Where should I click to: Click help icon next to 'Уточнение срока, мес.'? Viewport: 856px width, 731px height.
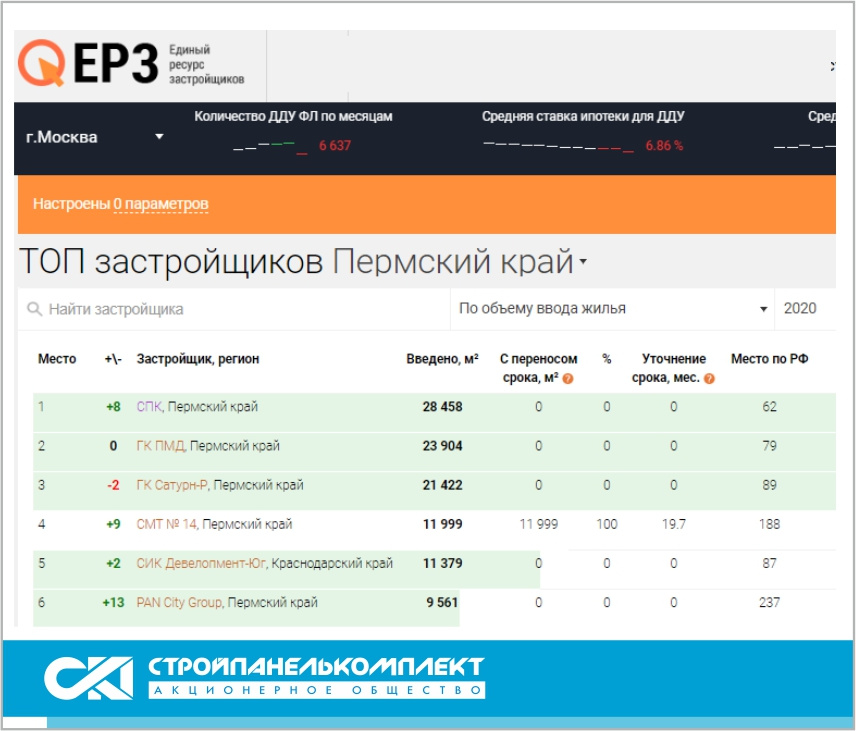click(709, 379)
